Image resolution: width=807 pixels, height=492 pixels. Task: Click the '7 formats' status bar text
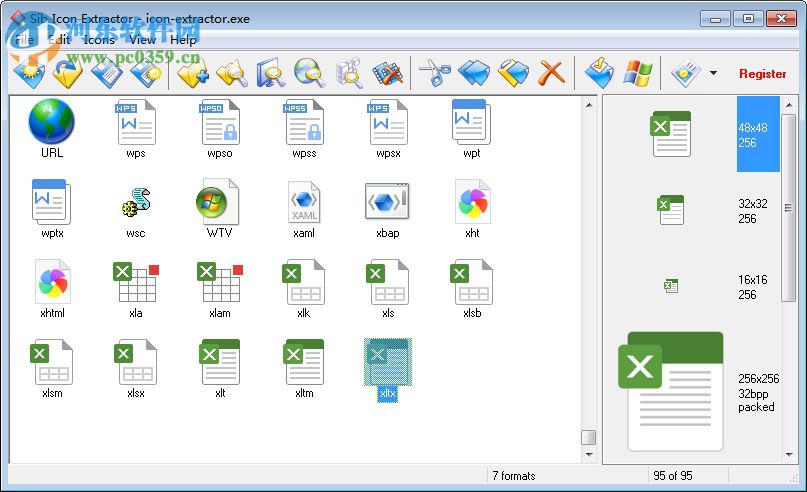coord(514,476)
